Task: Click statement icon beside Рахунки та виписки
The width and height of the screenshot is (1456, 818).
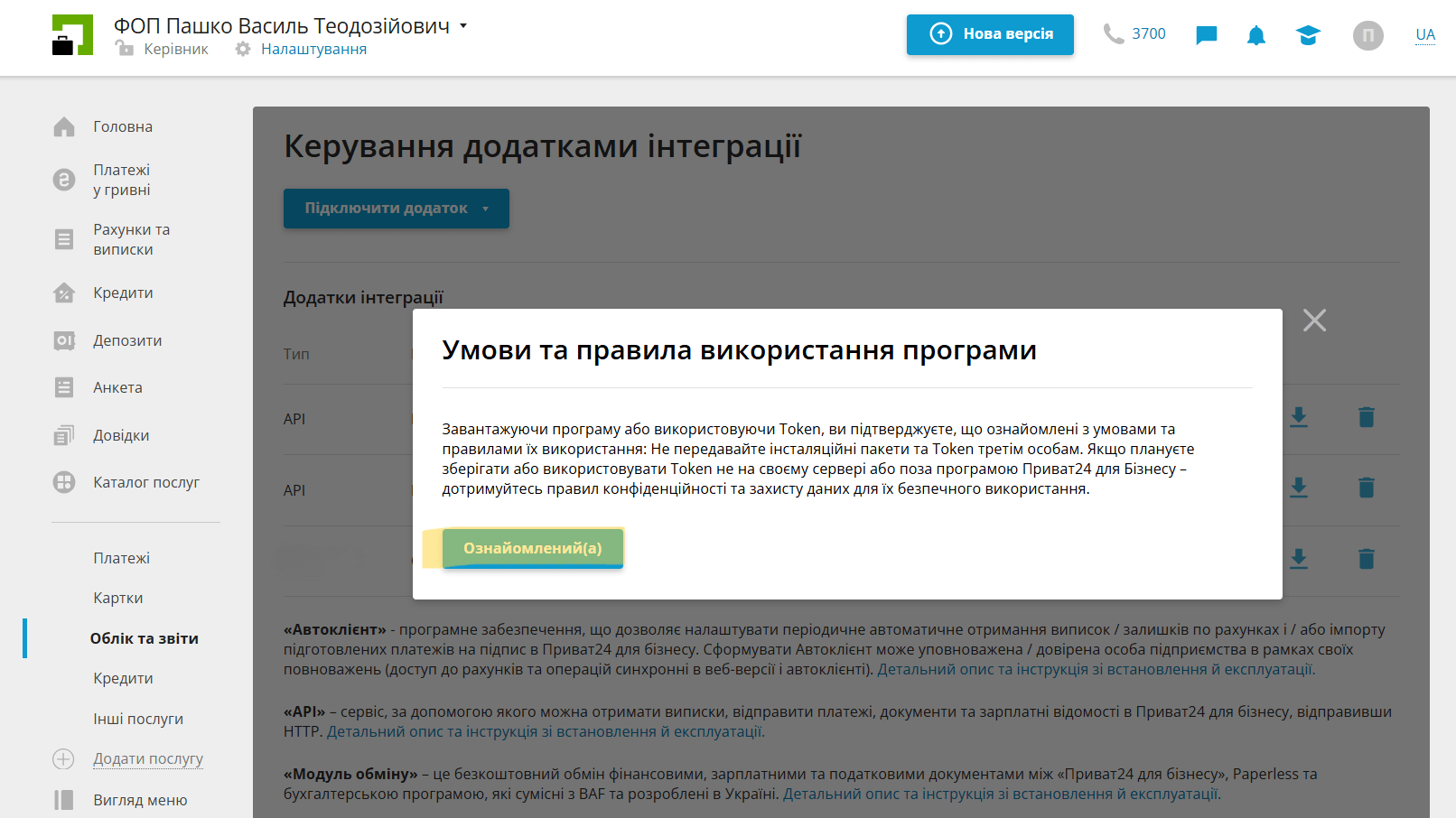Action: pos(64,239)
